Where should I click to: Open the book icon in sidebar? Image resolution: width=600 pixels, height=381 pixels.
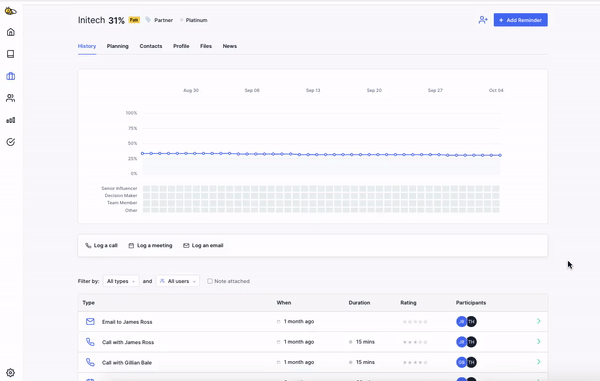[11, 54]
